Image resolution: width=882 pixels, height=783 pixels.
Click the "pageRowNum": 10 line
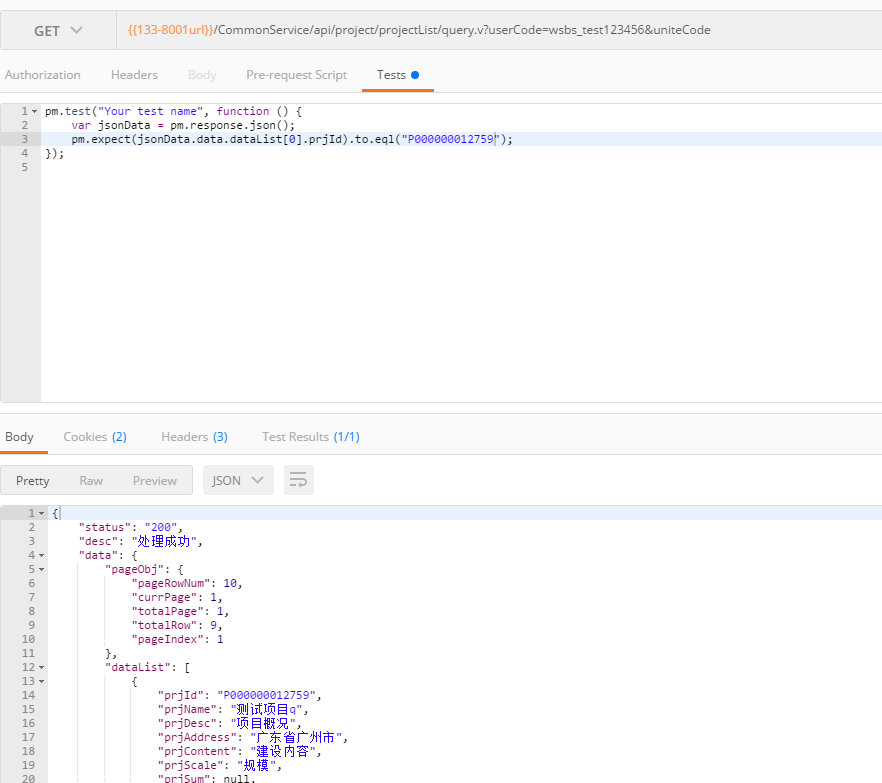point(187,583)
